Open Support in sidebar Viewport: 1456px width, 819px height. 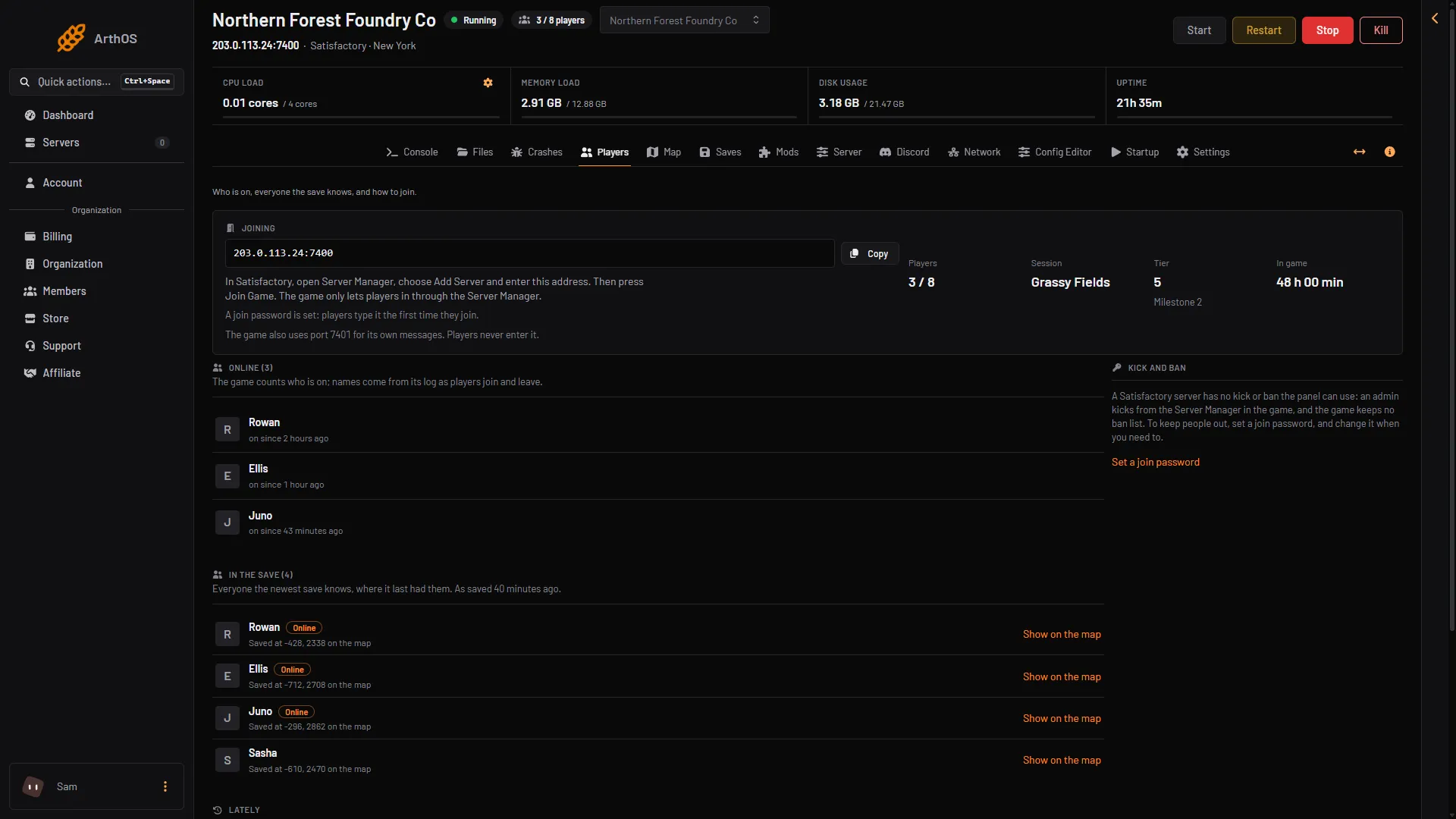pyautogui.click(x=96, y=346)
